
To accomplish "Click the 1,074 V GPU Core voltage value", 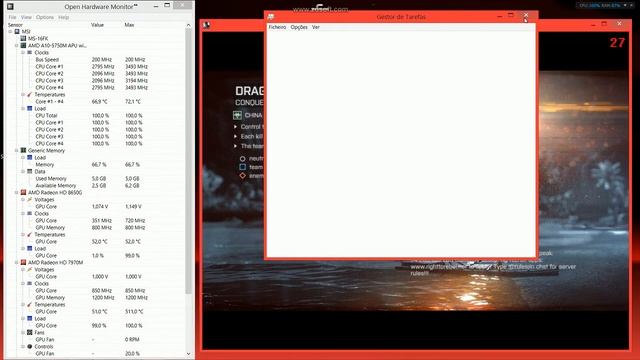I will (100, 207).
